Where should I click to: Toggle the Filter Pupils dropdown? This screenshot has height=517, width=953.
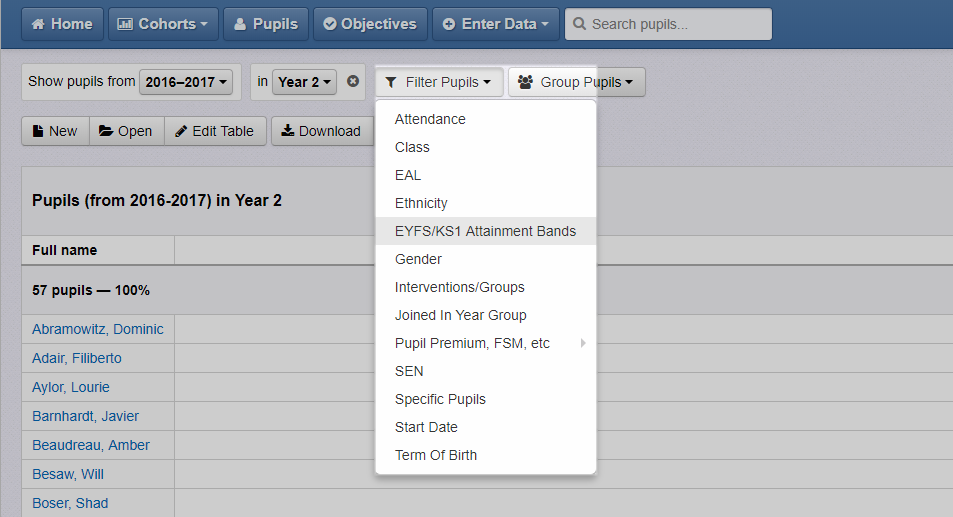(439, 82)
